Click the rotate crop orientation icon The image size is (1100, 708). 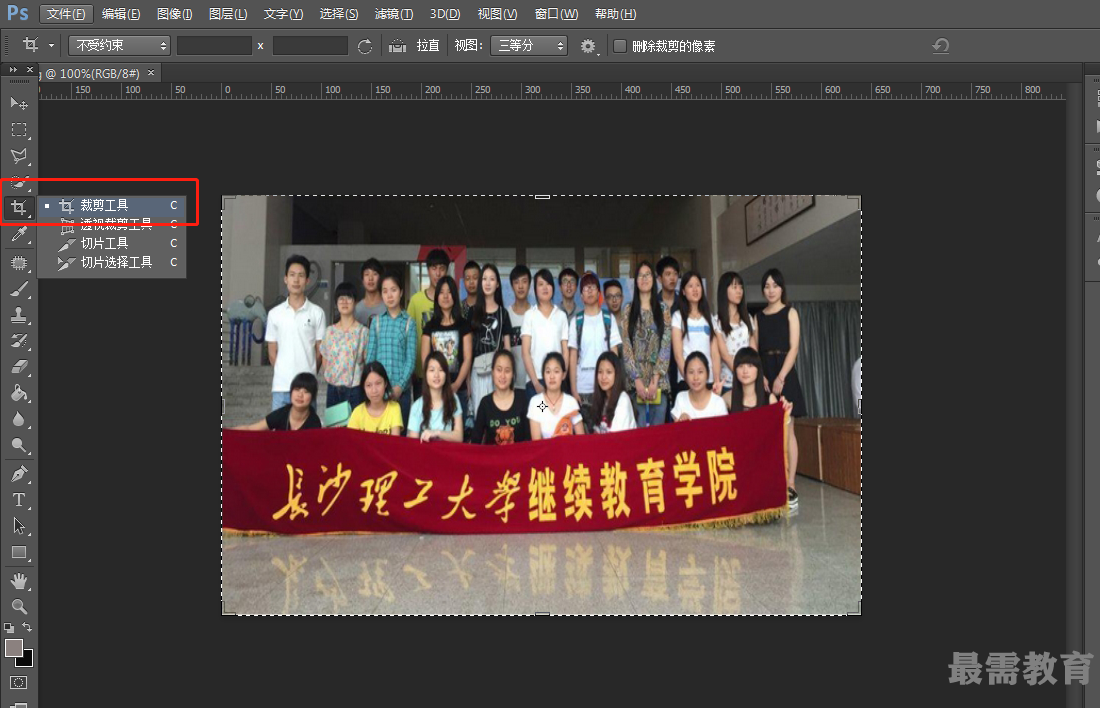365,46
